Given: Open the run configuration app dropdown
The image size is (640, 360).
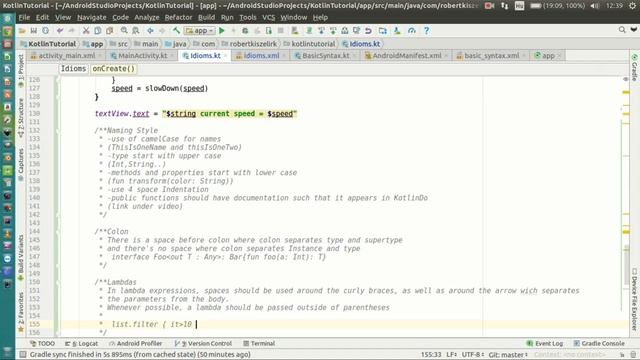Looking at the screenshot, I should [200, 31].
